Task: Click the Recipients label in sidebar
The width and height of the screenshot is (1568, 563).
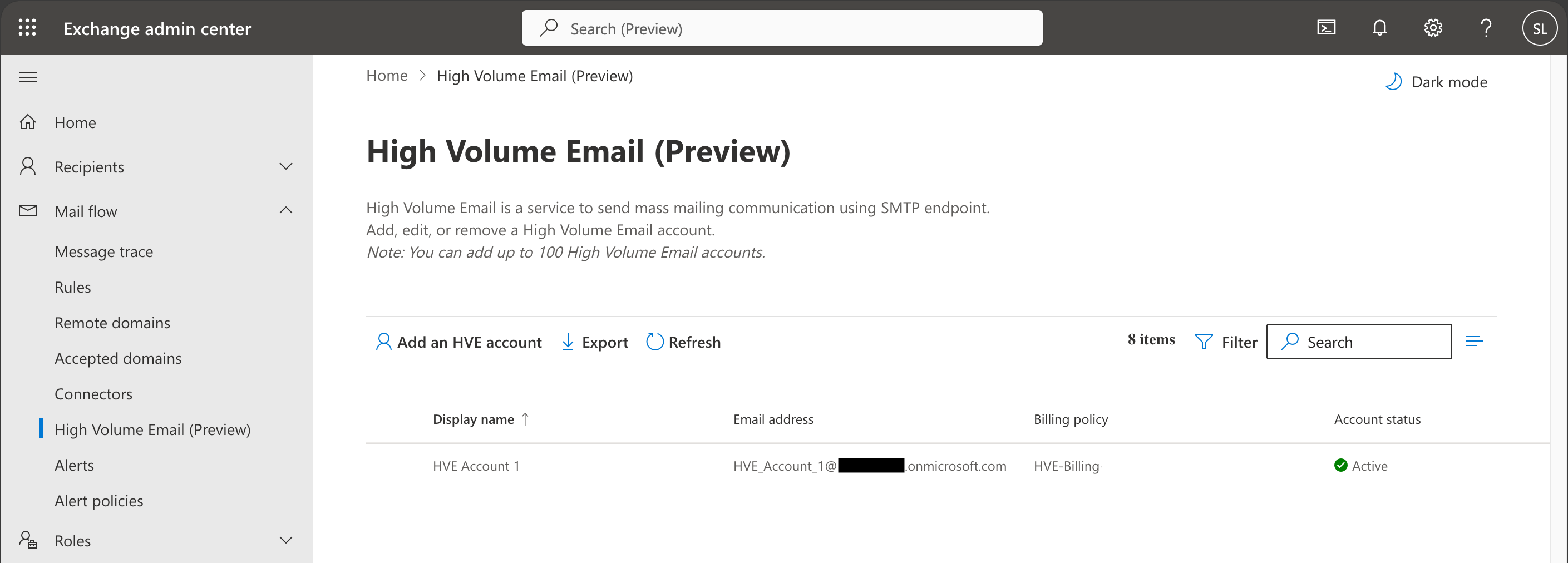Action: 89,167
